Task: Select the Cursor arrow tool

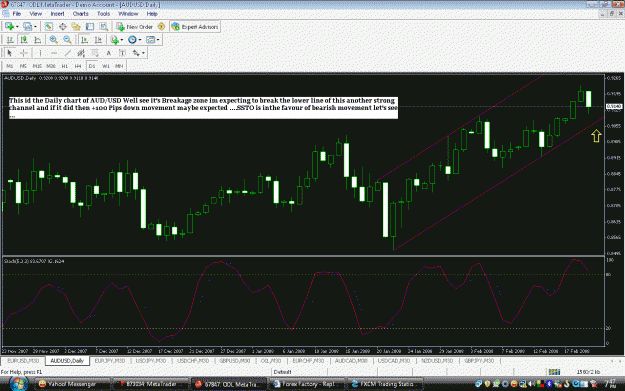Action: 10,53
